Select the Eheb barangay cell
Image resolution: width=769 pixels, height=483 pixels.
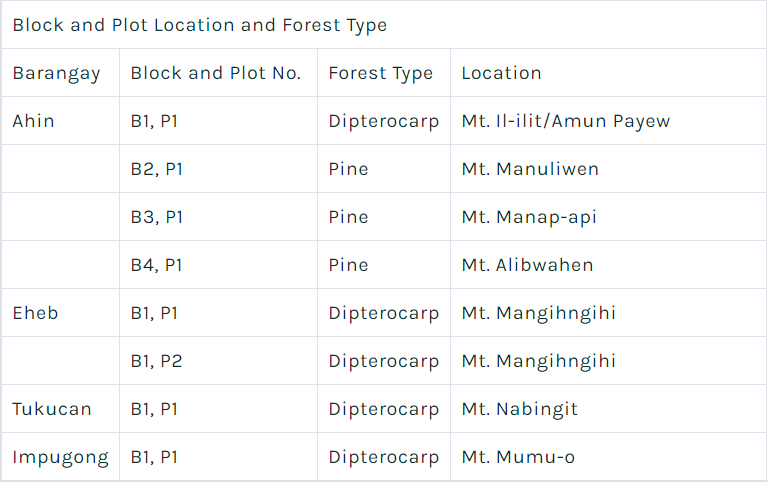35,313
